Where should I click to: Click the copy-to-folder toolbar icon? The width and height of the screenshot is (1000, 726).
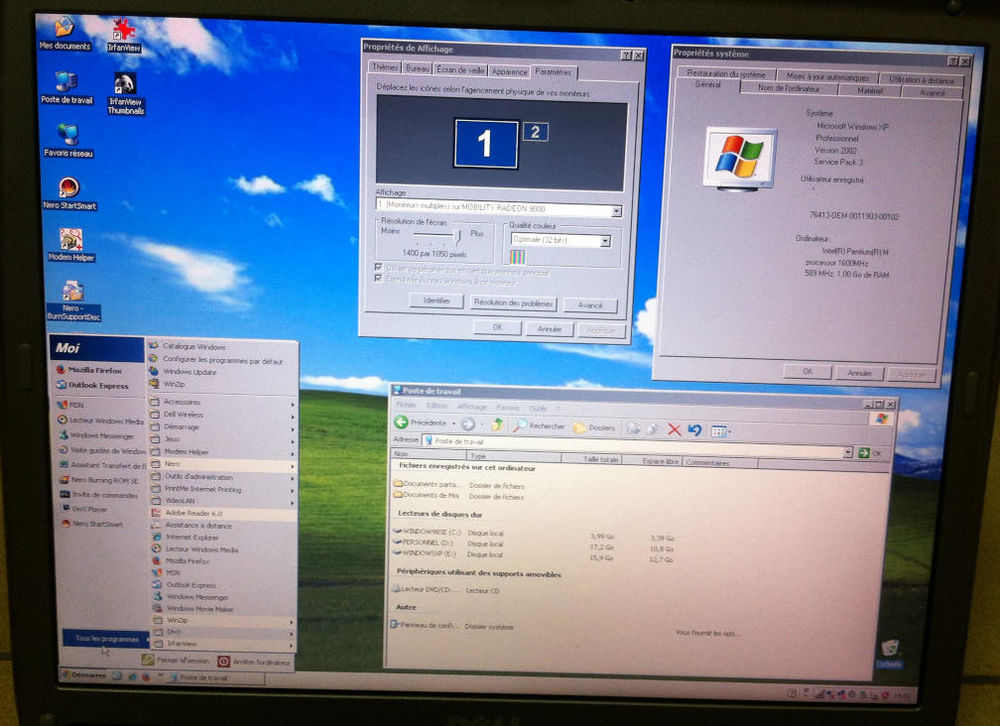[652, 429]
